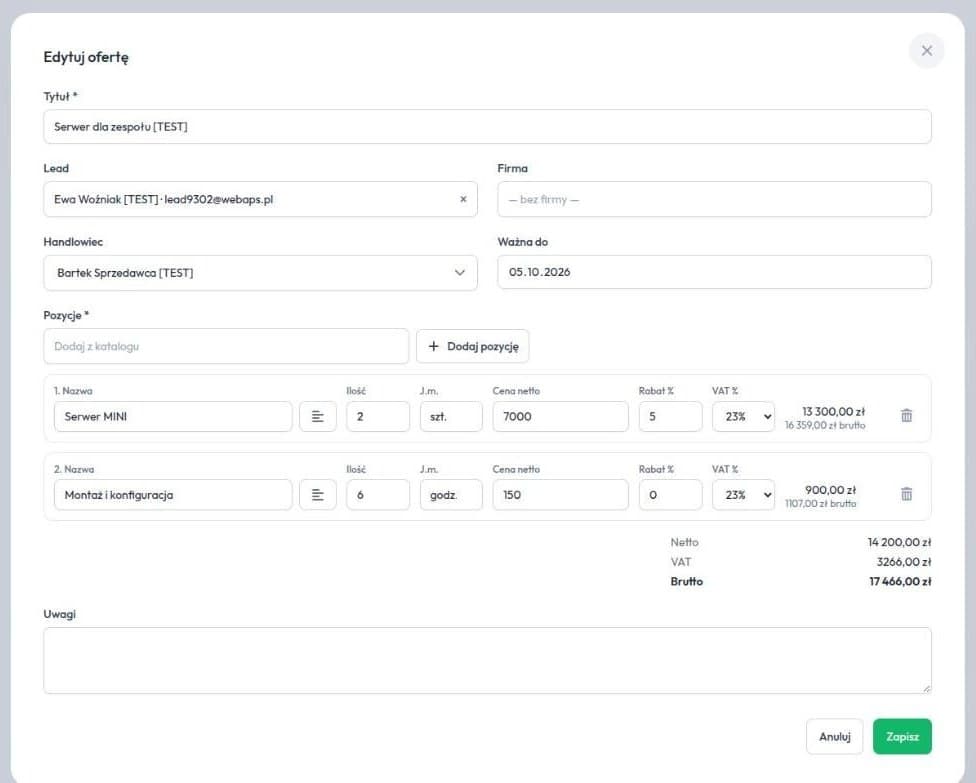Viewport: 976px width, 783px height.
Task: Open description for Montaż i konfiguracja position
Action: [317, 495]
